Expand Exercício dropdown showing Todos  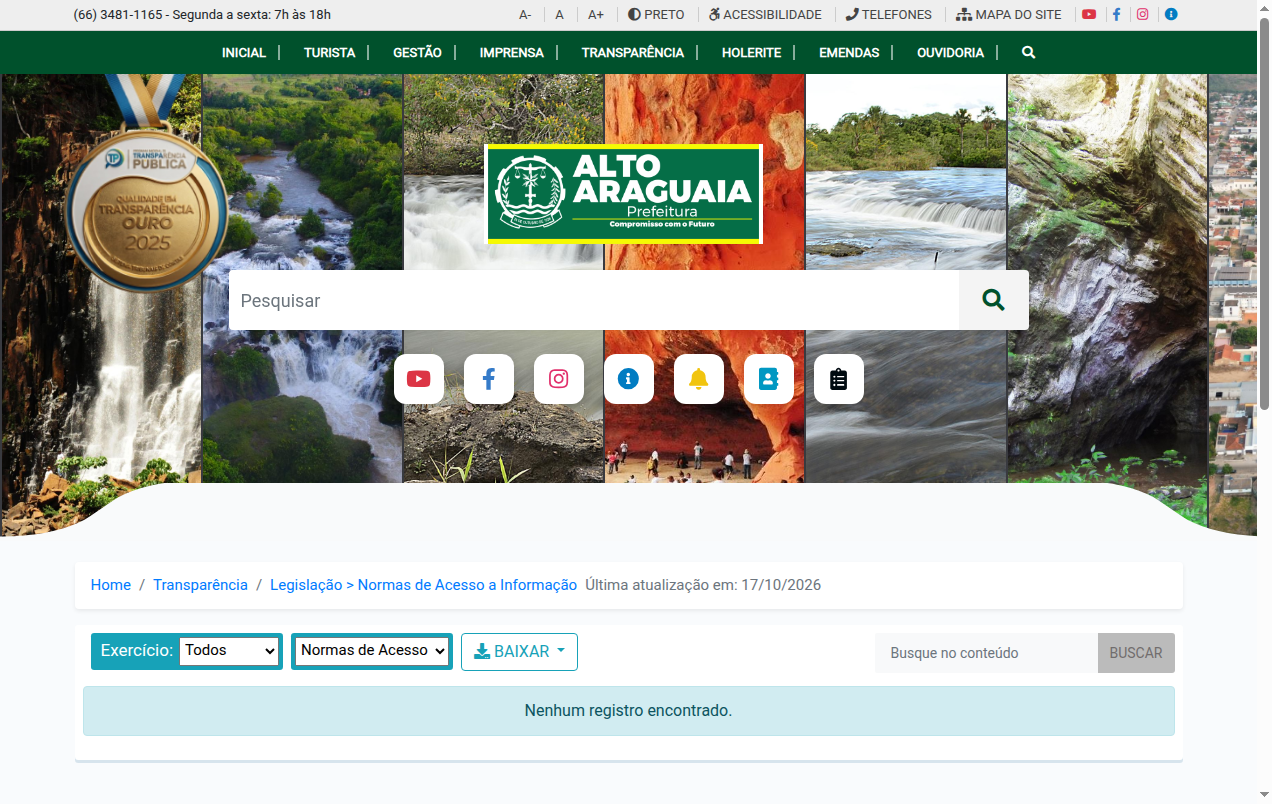(229, 651)
